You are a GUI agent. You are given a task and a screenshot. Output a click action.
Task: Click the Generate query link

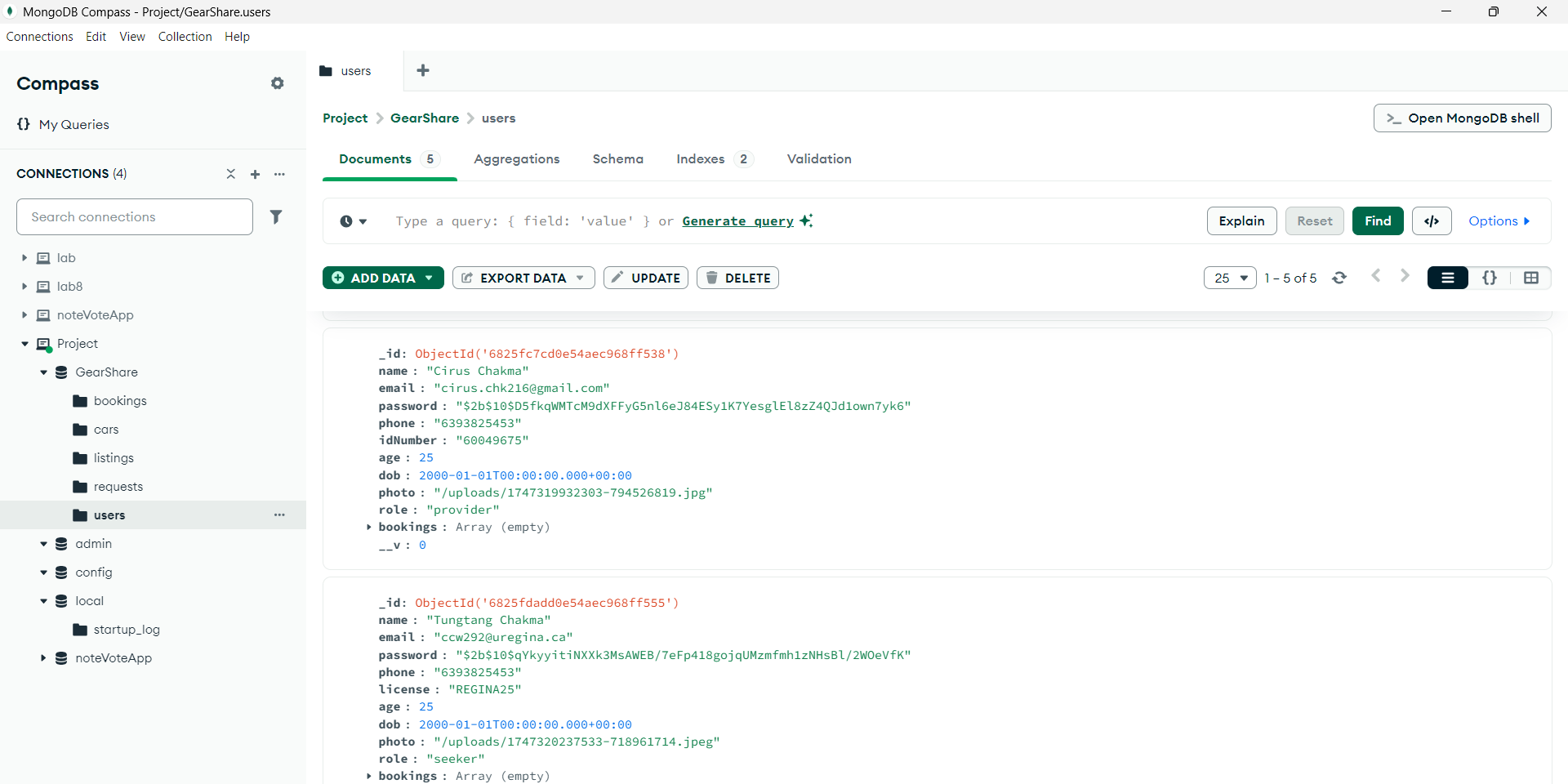737,221
